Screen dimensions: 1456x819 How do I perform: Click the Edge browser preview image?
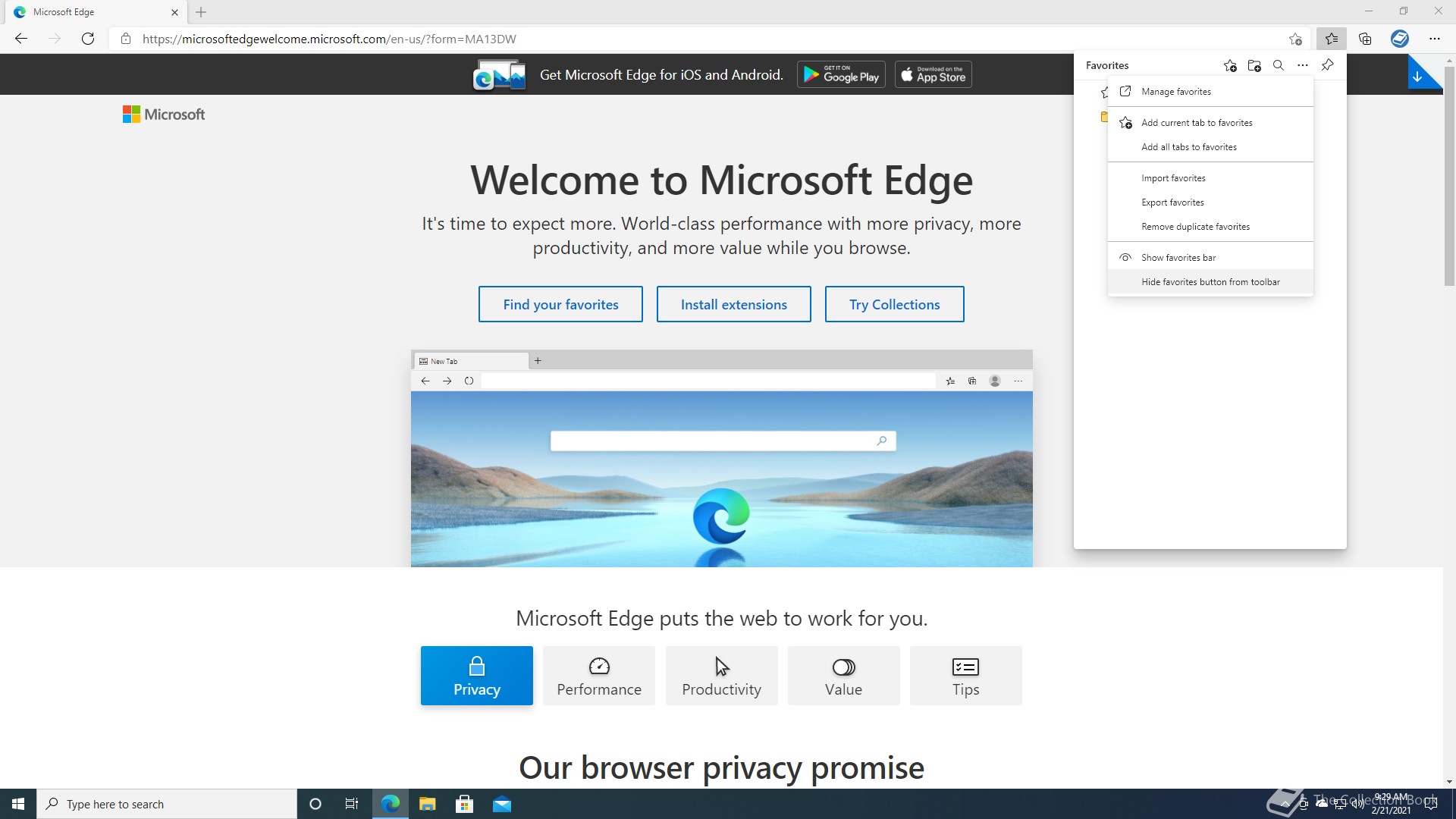pyautogui.click(x=722, y=458)
